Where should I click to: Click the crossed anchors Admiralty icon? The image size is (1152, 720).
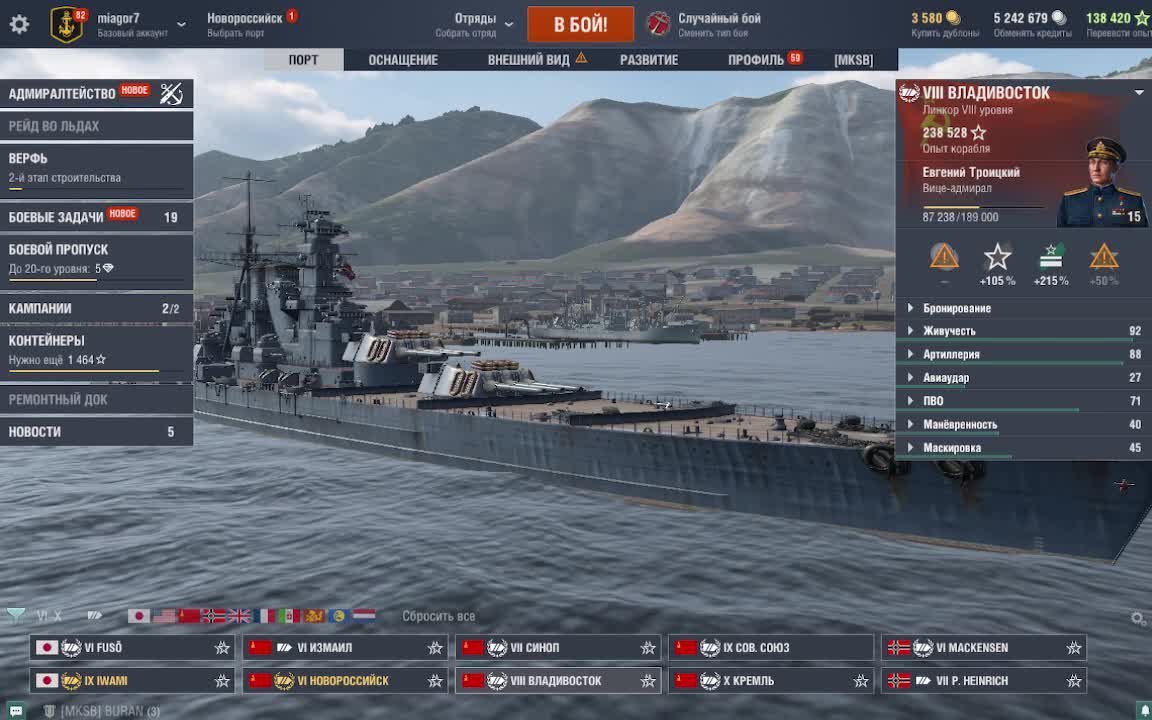pyautogui.click(x=171, y=93)
